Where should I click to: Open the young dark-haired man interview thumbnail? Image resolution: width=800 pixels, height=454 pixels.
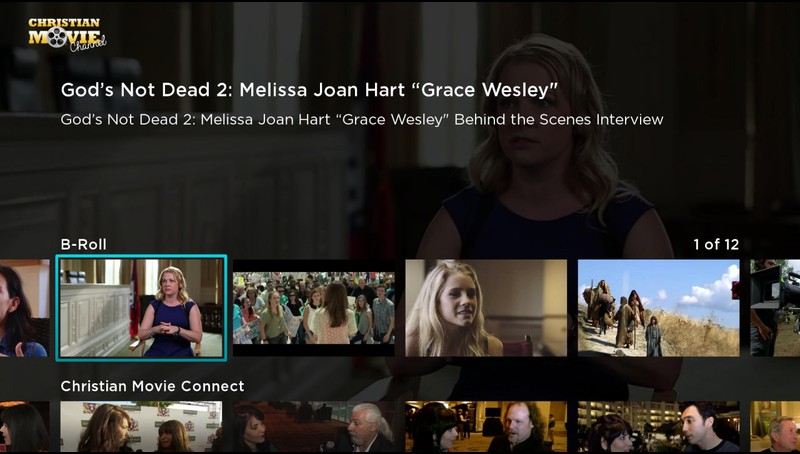(x=658, y=426)
